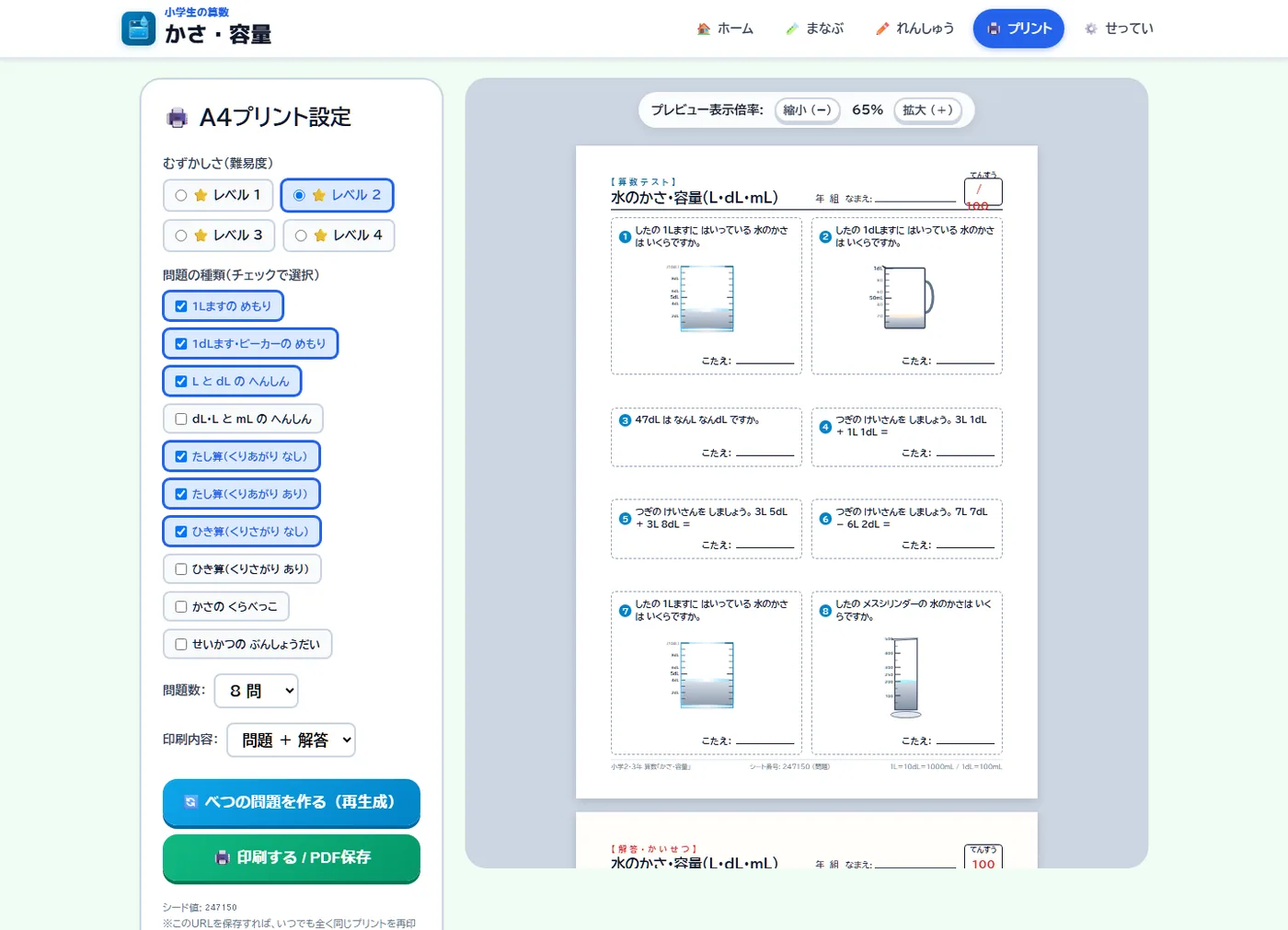Click the pen icon beside れんしゅう
Image resolution: width=1288 pixels, height=930 pixels.
coord(882,29)
